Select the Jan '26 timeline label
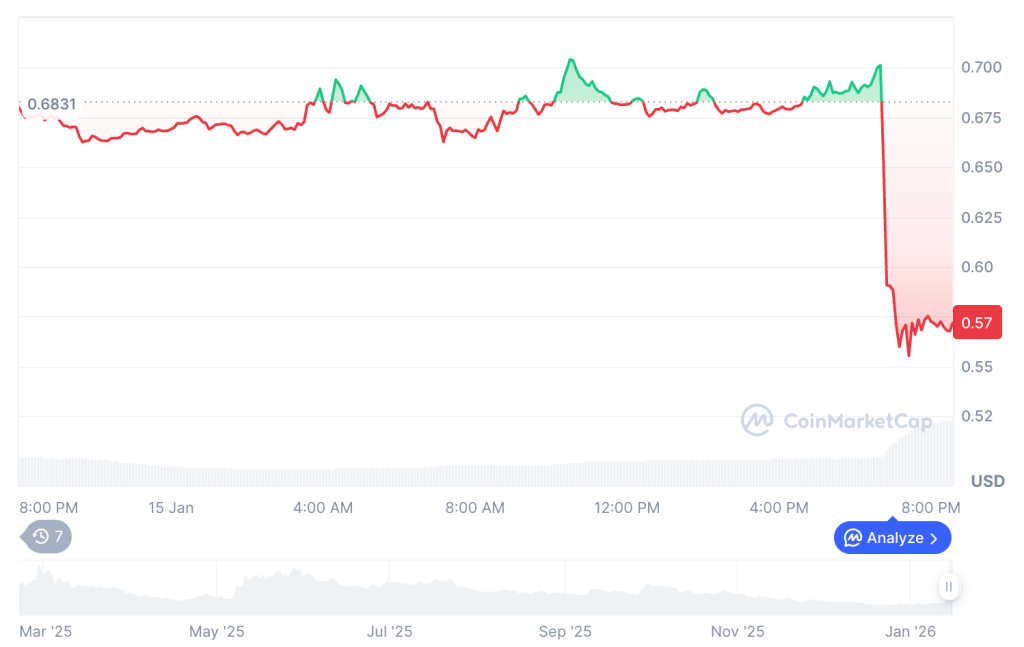This screenshot has height=647, width=1024. coord(909,632)
